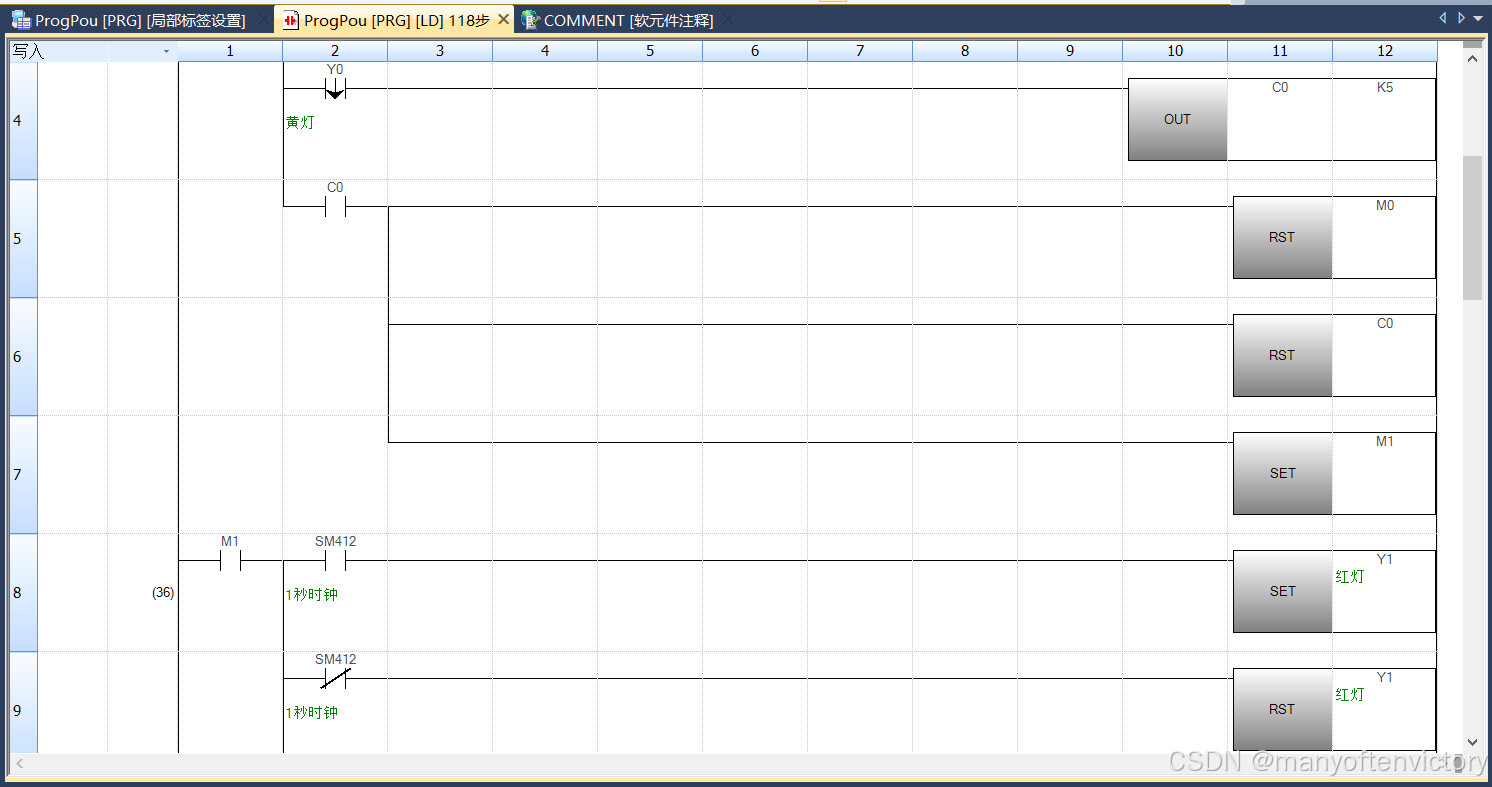
Task: Select row header 8
Action: pyautogui.click(x=23, y=593)
